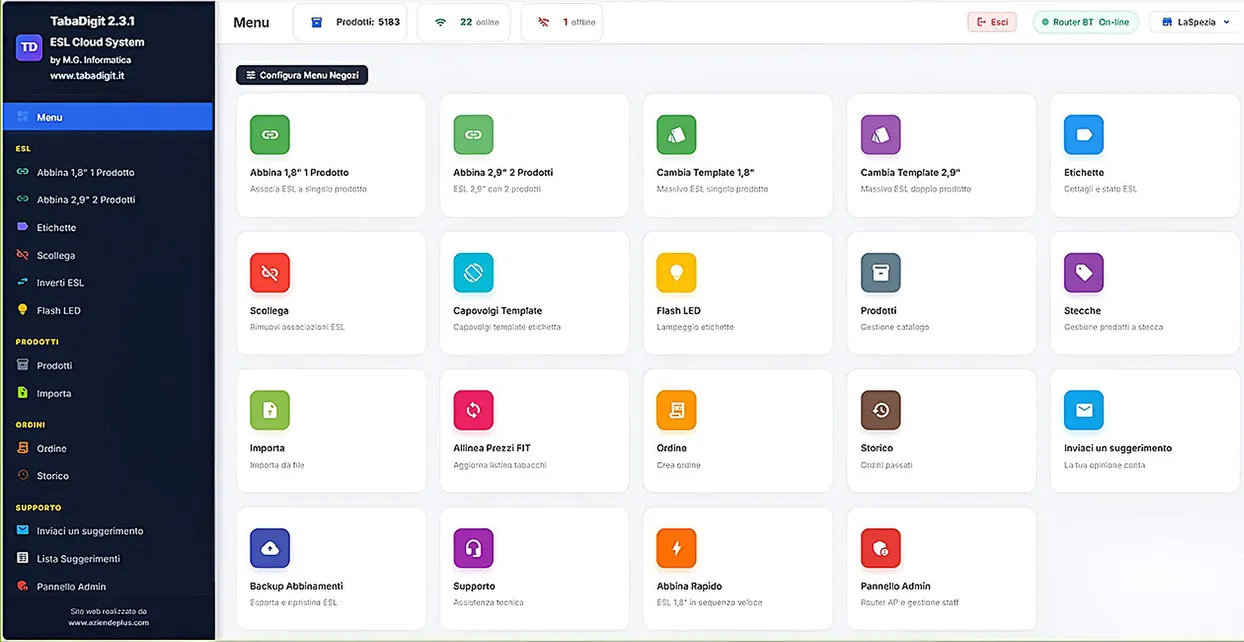Image resolution: width=1244 pixels, height=642 pixels.
Task: Click the purple Stecche tag icon
Action: pos(1084,272)
